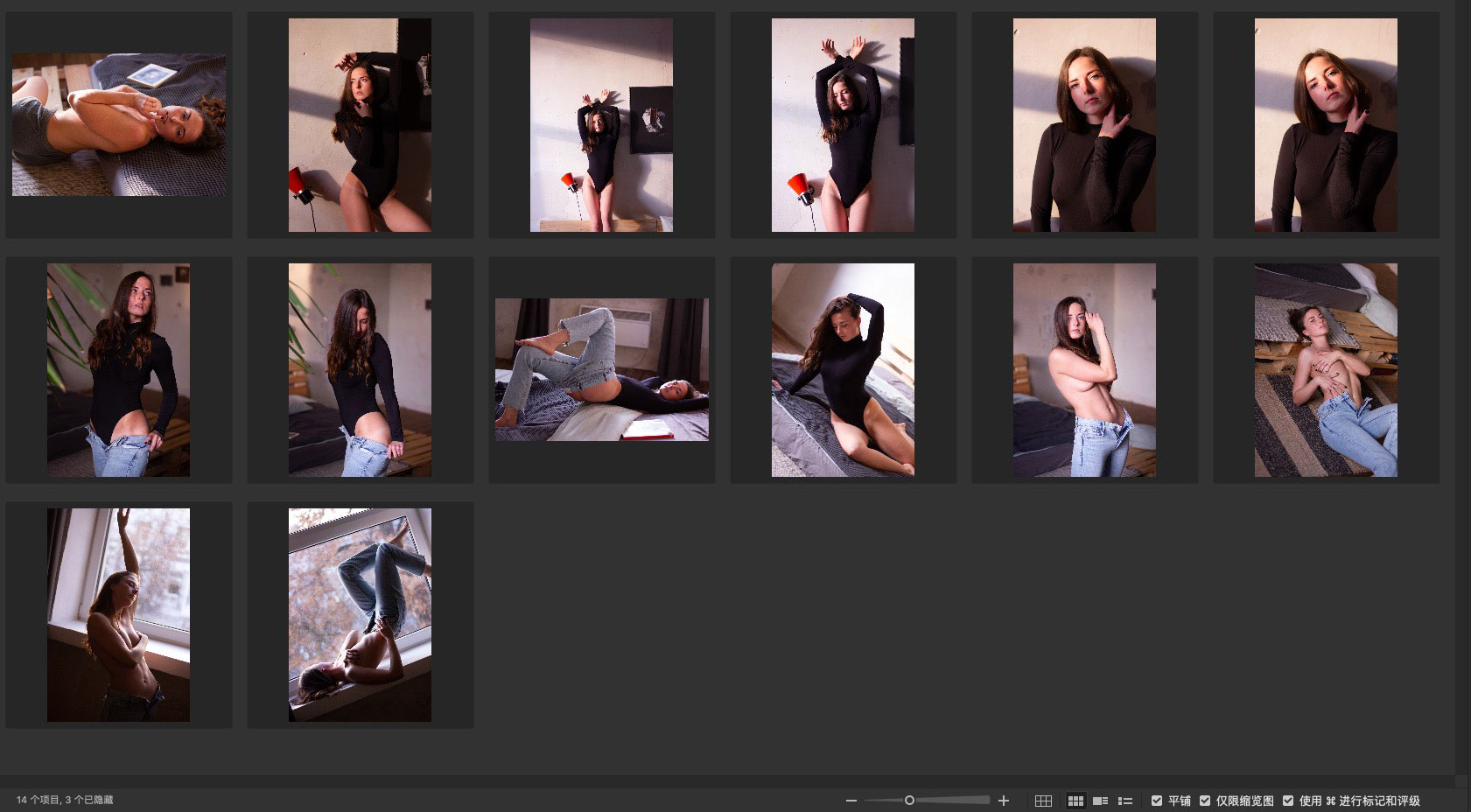Image resolution: width=1471 pixels, height=812 pixels.
Task: Toggle the 平铺 checkbox
Action: tap(1157, 801)
